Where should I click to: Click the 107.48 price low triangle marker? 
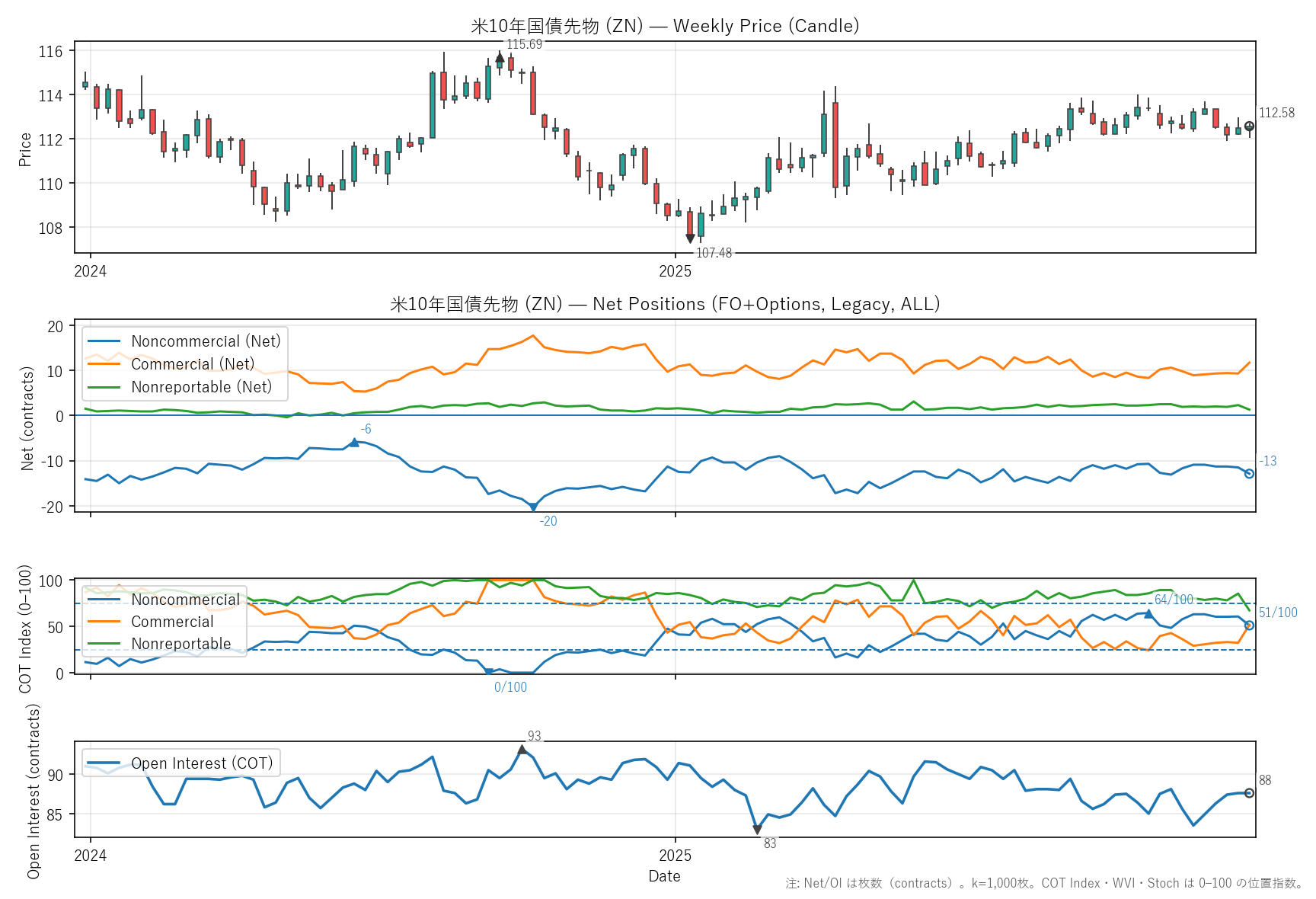[x=690, y=238]
